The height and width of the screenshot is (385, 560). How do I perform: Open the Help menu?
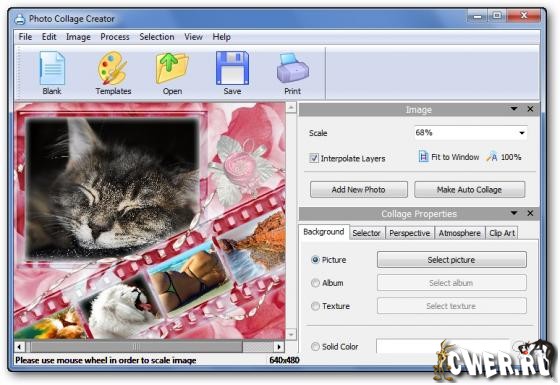(x=221, y=37)
